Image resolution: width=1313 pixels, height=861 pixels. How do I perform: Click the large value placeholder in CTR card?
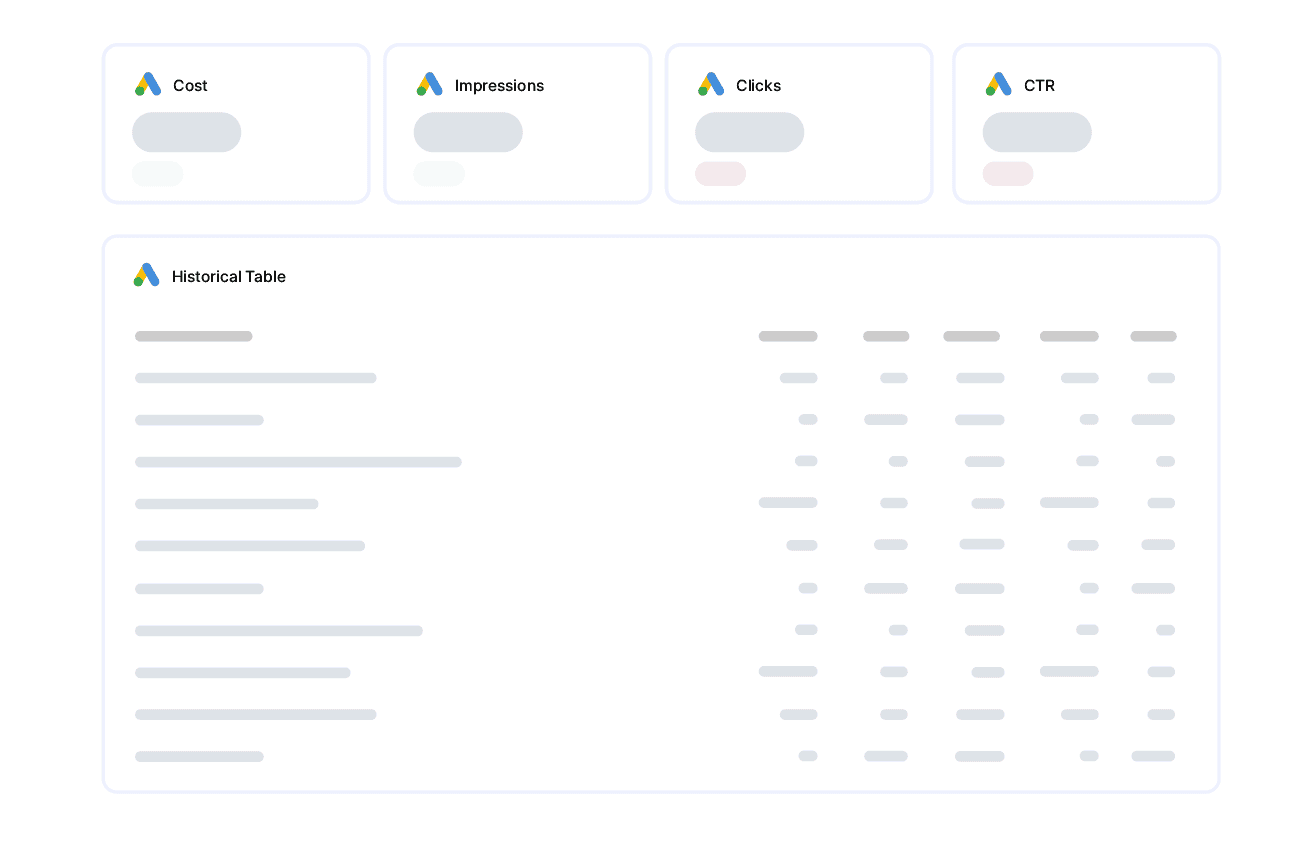click(1037, 132)
